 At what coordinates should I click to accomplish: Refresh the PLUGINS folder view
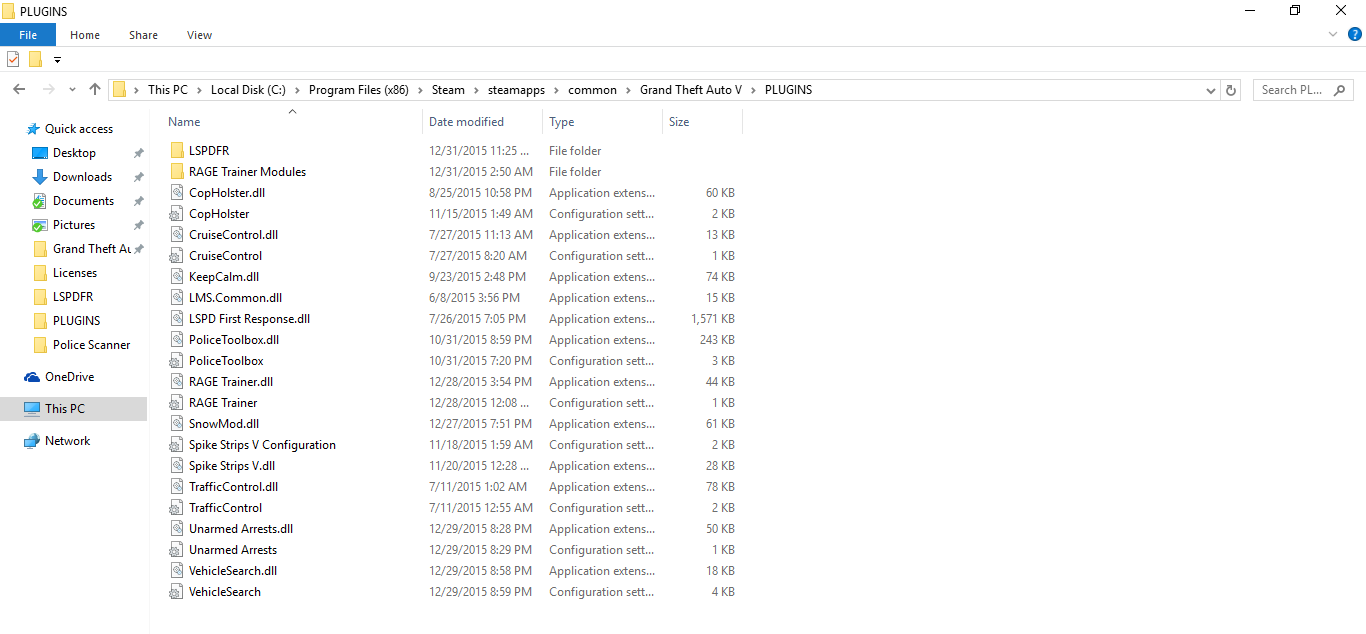(1231, 90)
